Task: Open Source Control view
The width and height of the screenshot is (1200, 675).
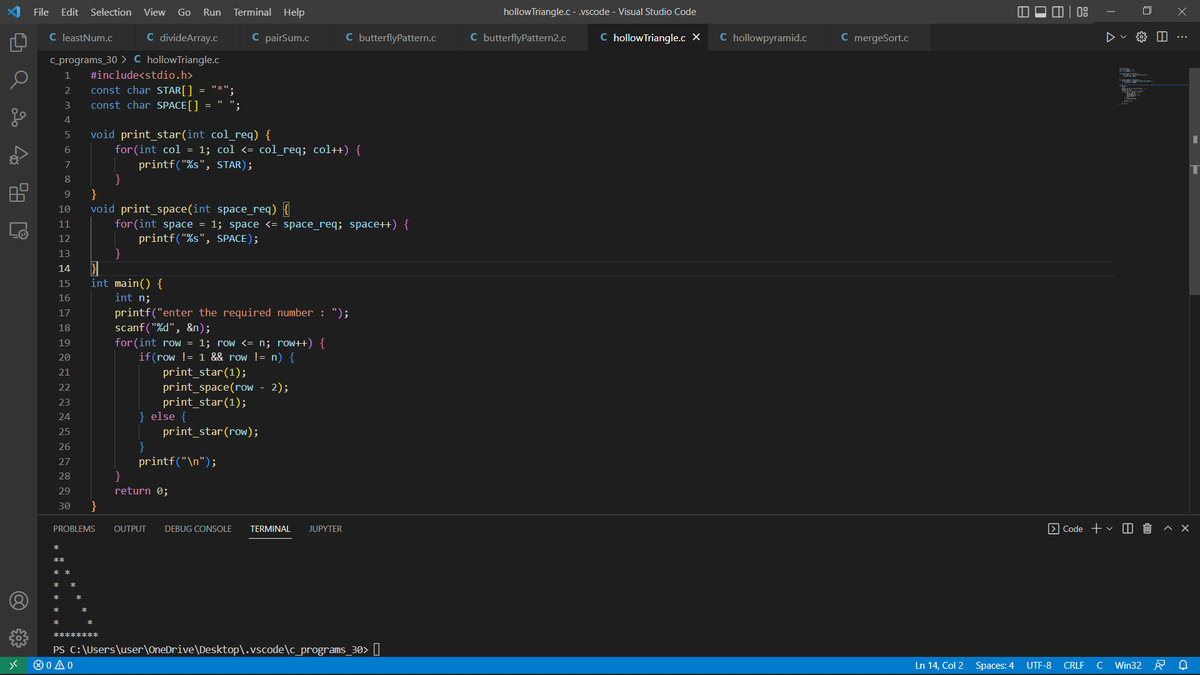Action: coord(19,117)
